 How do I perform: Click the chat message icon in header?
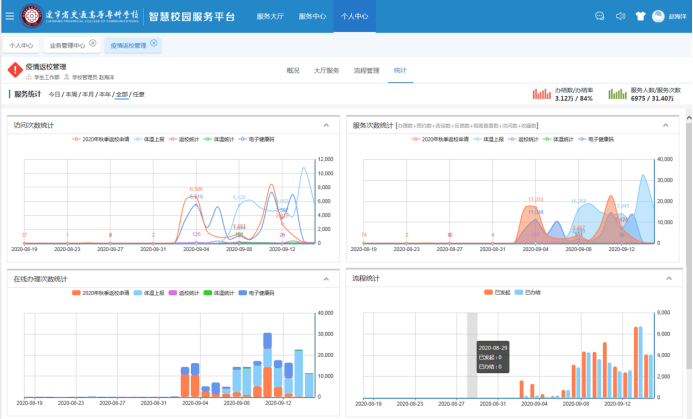tap(599, 16)
